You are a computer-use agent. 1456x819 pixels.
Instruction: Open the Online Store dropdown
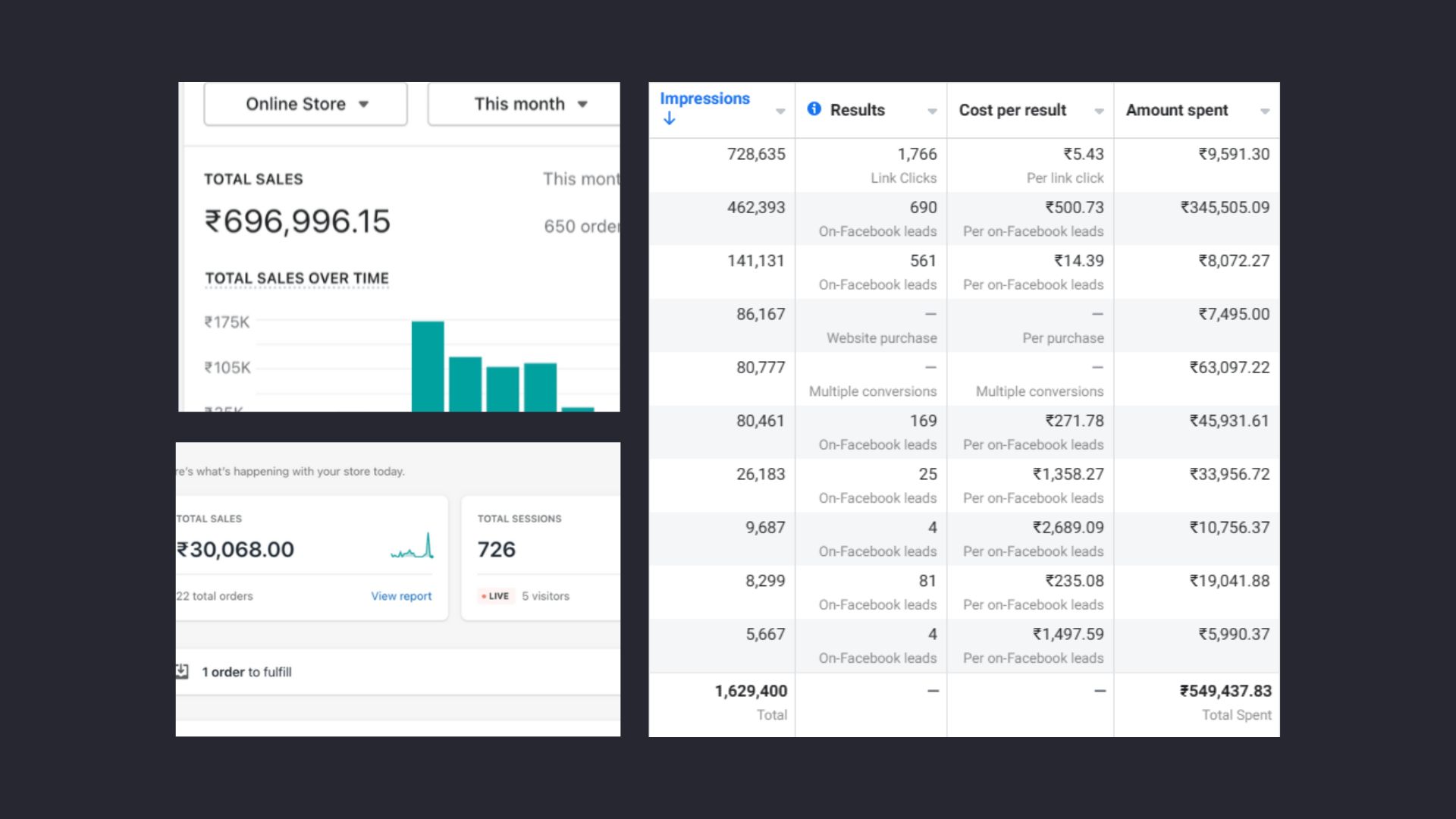[x=306, y=104]
